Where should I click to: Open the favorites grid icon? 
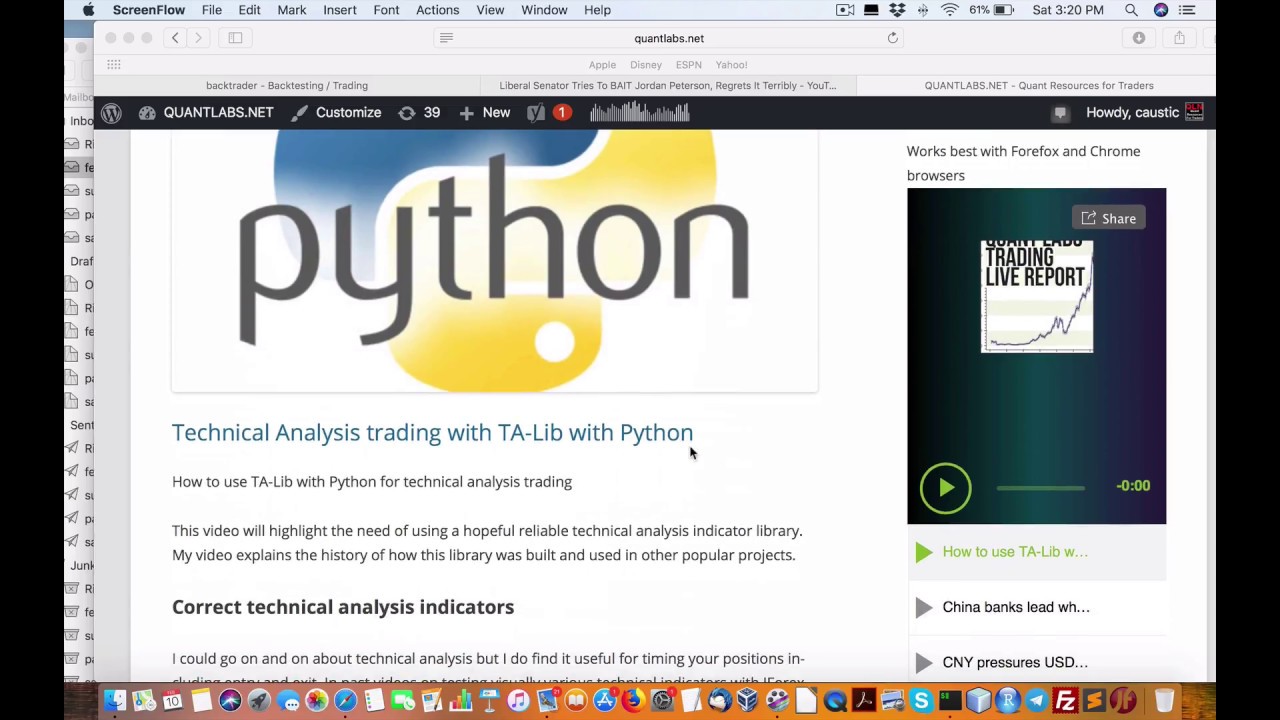tap(114, 65)
